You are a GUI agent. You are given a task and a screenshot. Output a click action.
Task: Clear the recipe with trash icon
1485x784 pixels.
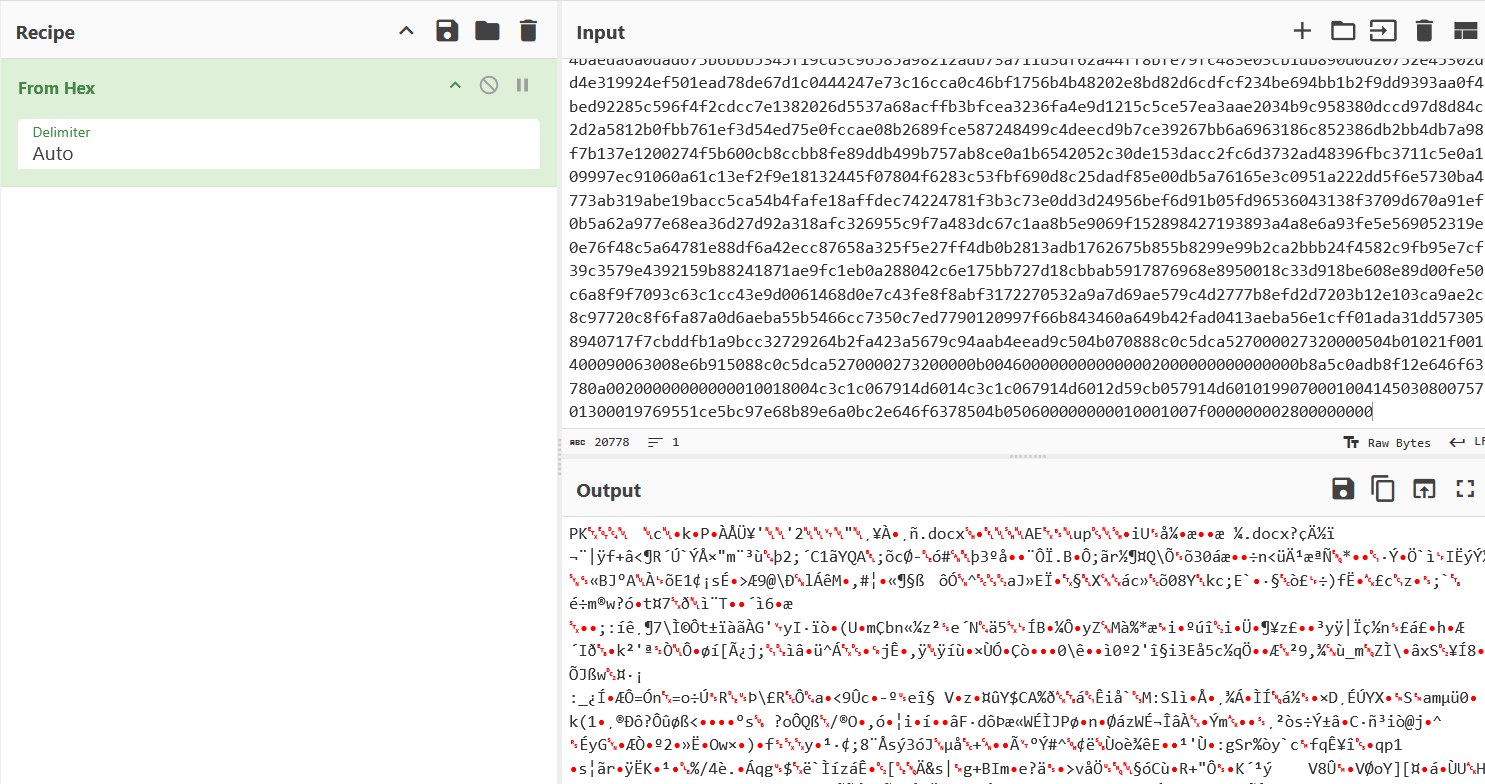(528, 31)
